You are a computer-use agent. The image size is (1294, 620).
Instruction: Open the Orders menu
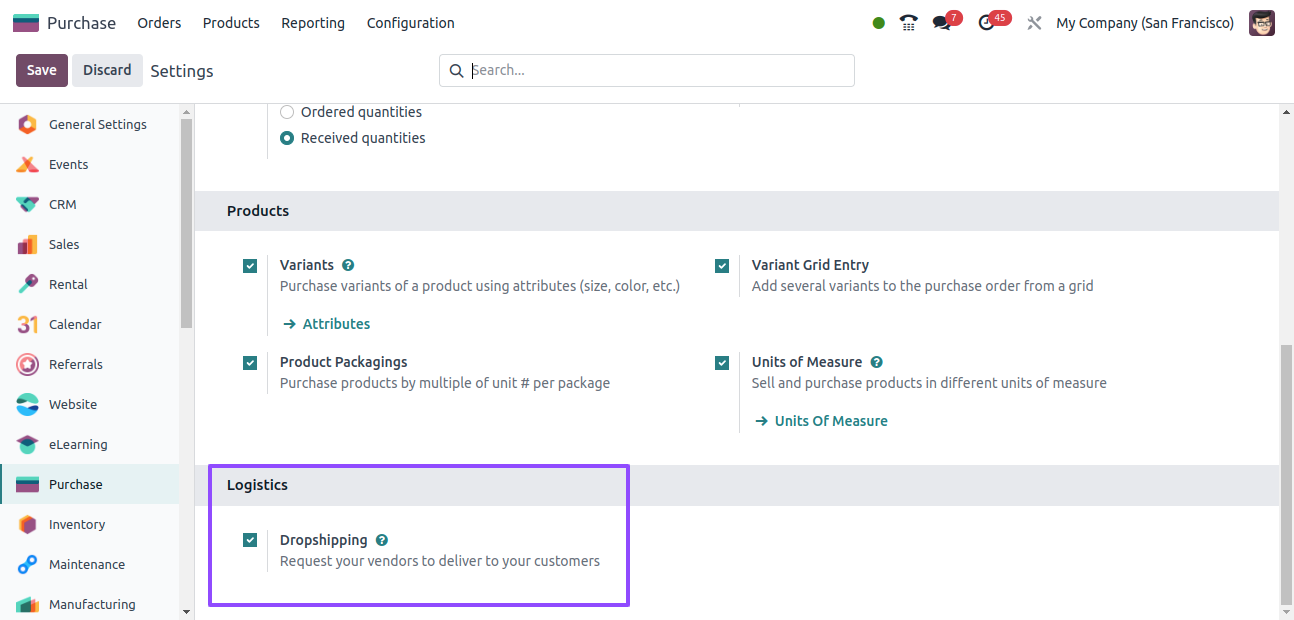(x=159, y=23)
